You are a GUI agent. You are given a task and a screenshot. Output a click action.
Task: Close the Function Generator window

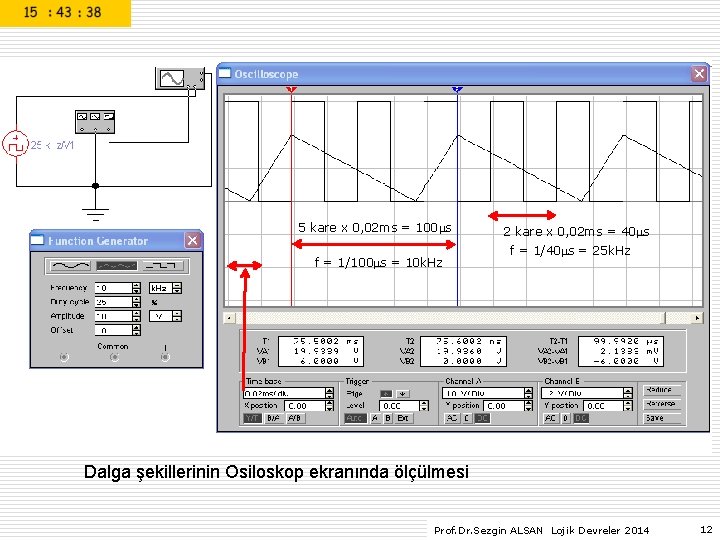coord(193,240)
